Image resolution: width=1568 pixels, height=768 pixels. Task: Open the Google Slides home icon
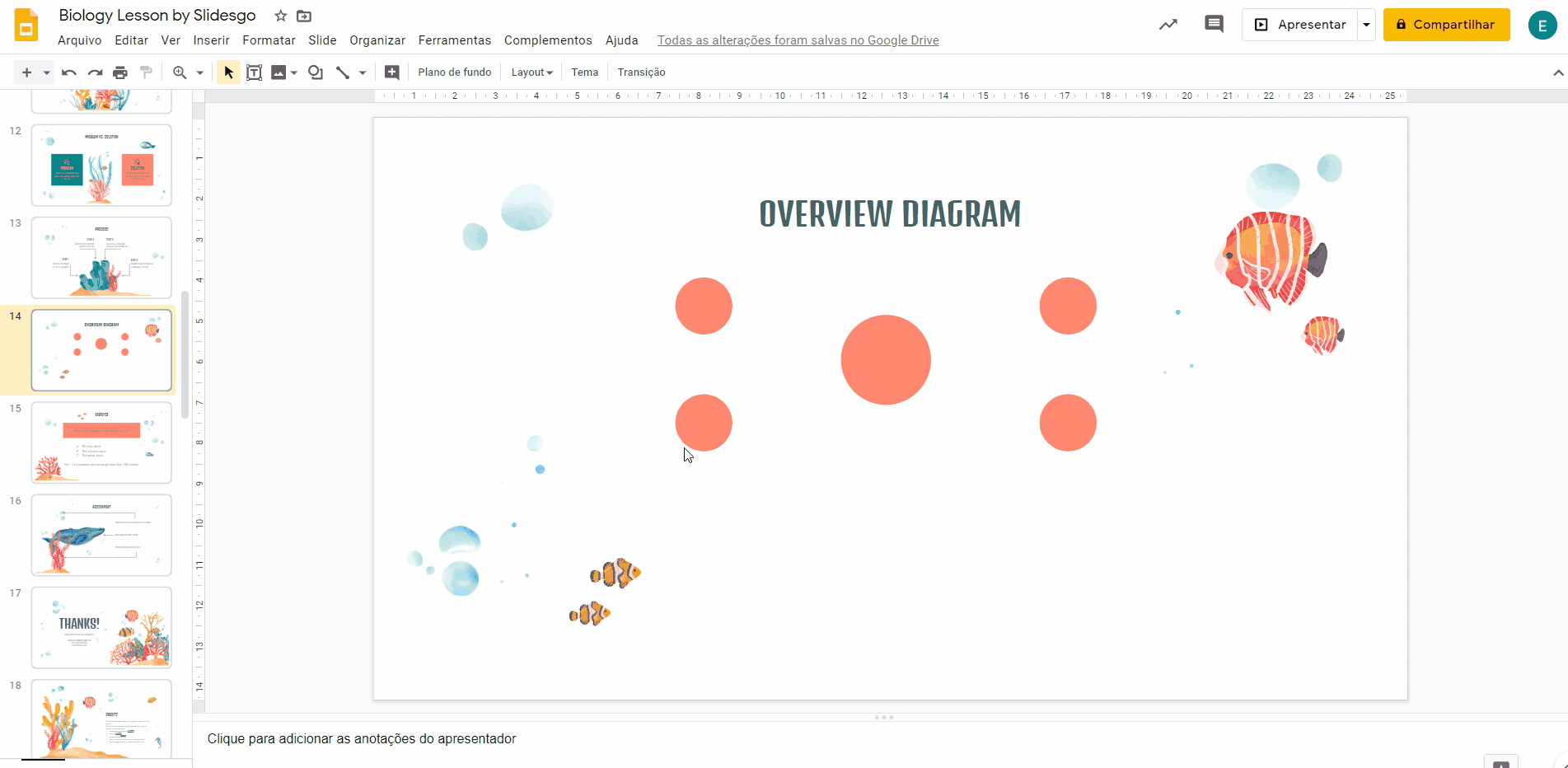(26, 25)
